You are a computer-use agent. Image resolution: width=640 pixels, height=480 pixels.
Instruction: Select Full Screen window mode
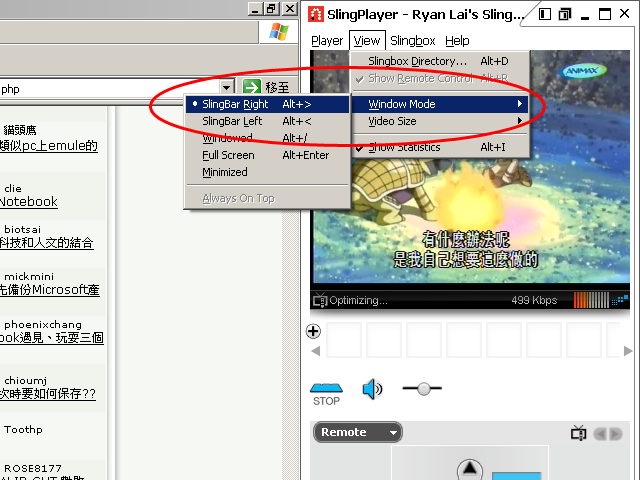coord(267,155)
